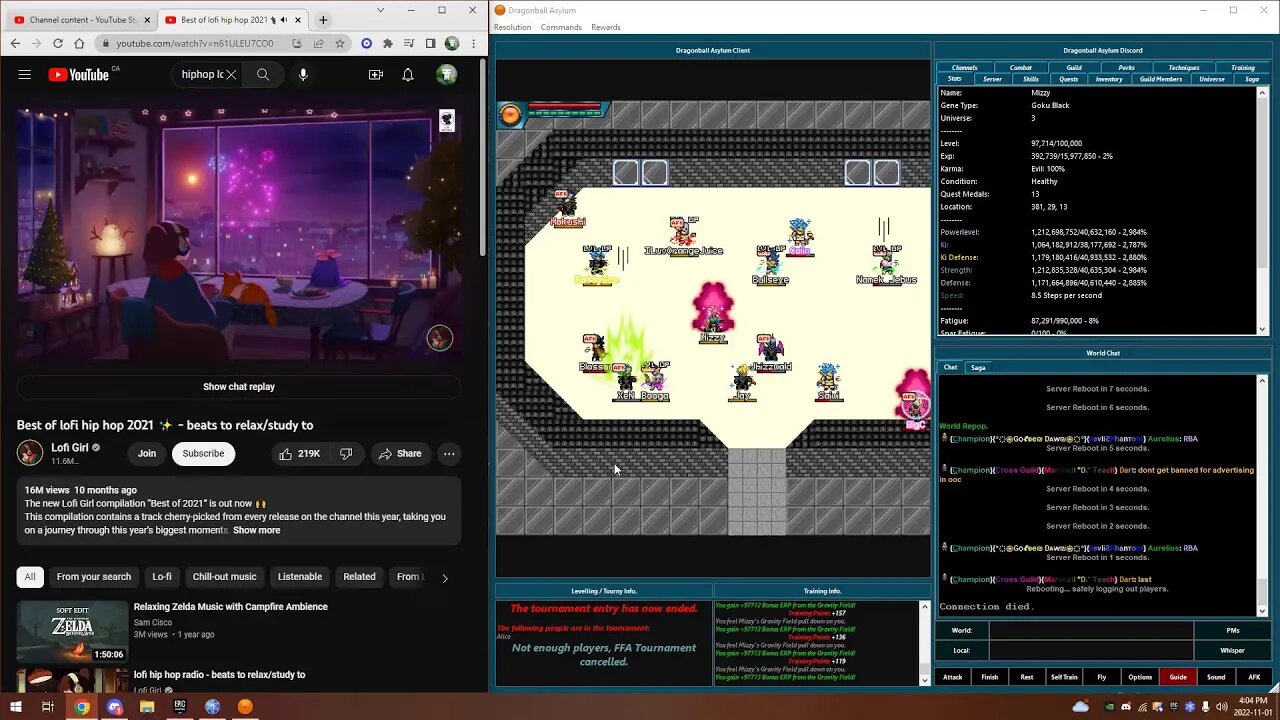Viewport: 1280px width, 720px height.
Task: Toggle the game Sound button
Action: (1216, 677)
